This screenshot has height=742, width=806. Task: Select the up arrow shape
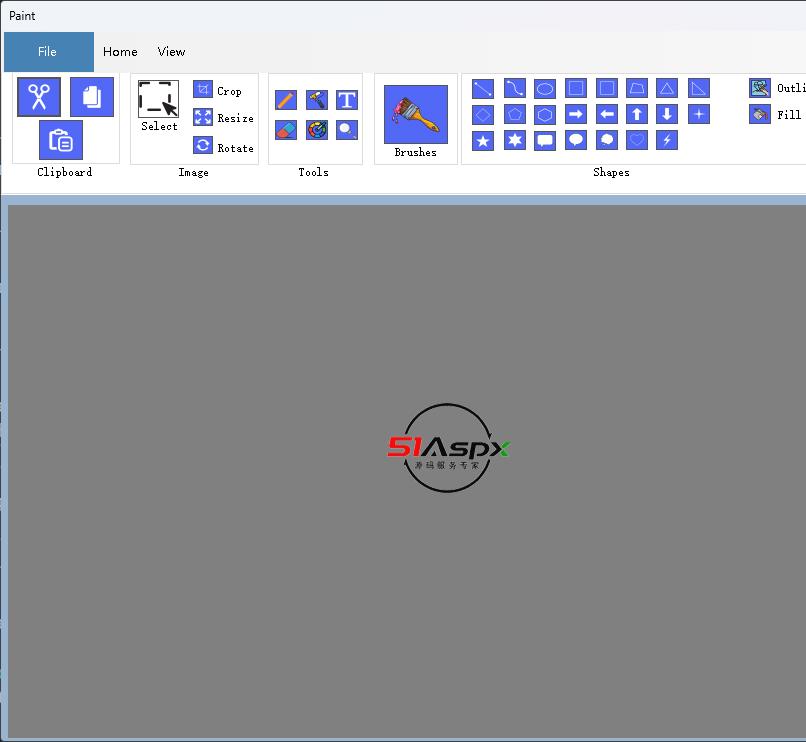coord(637,114)
